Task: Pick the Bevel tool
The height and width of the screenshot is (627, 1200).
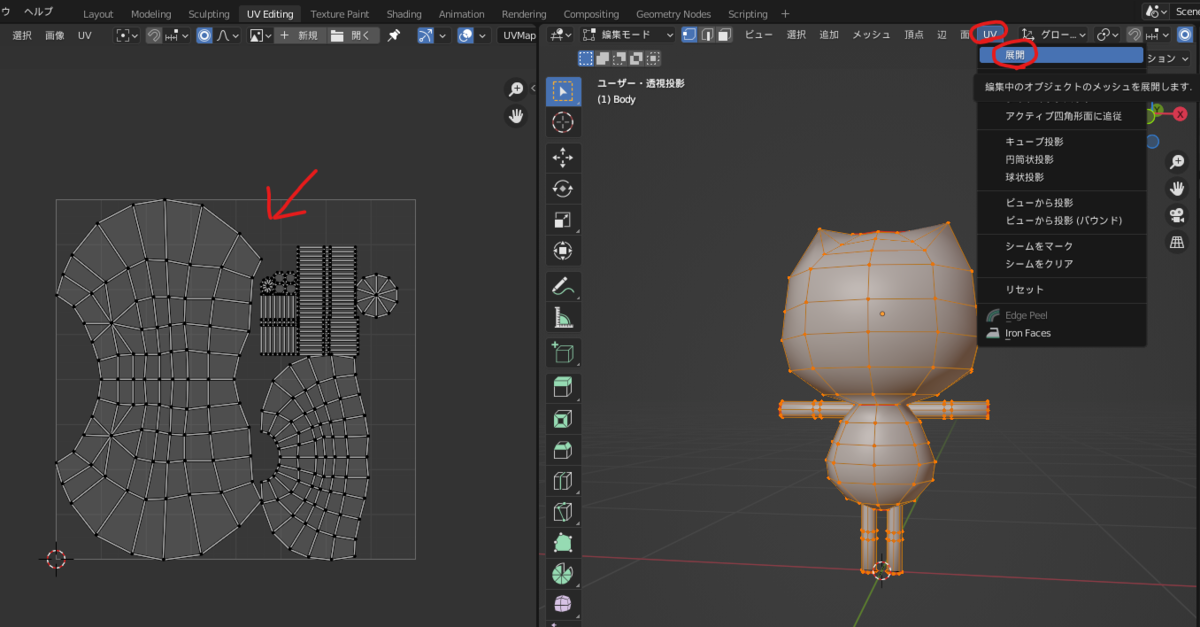Action: pos(563,450)
